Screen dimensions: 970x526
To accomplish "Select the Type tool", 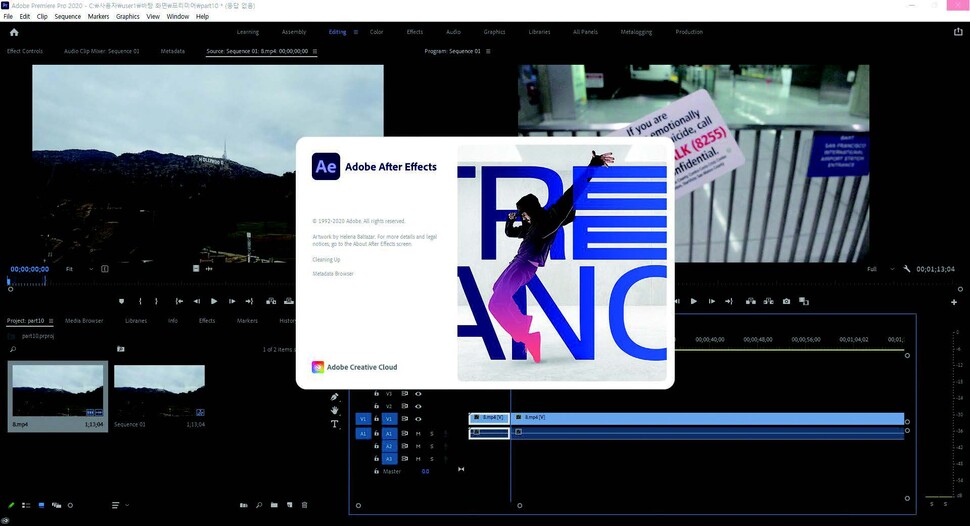I will click(335, 424).
